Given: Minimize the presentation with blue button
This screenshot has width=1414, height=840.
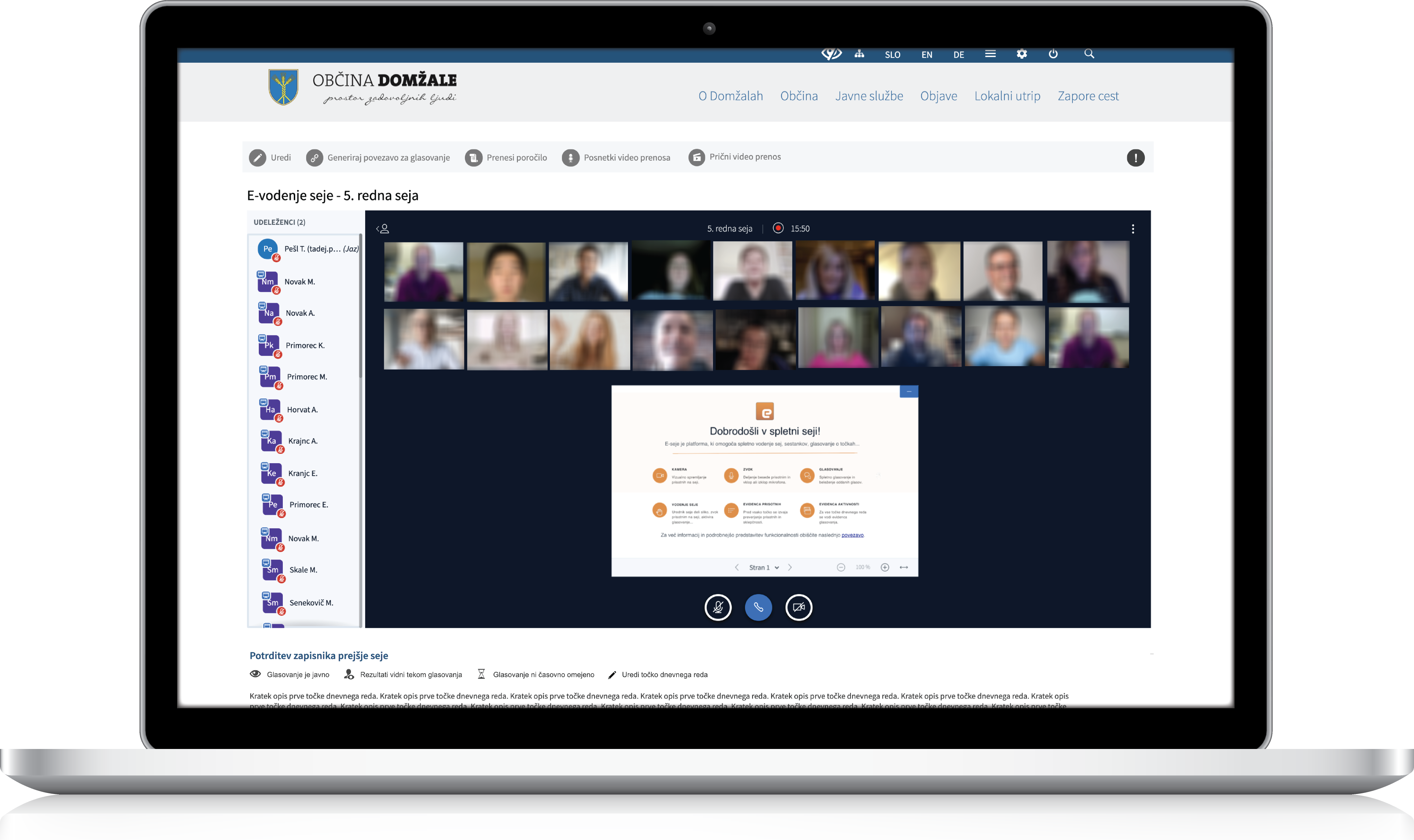Looking at the screenshot, I should [908, 392].
